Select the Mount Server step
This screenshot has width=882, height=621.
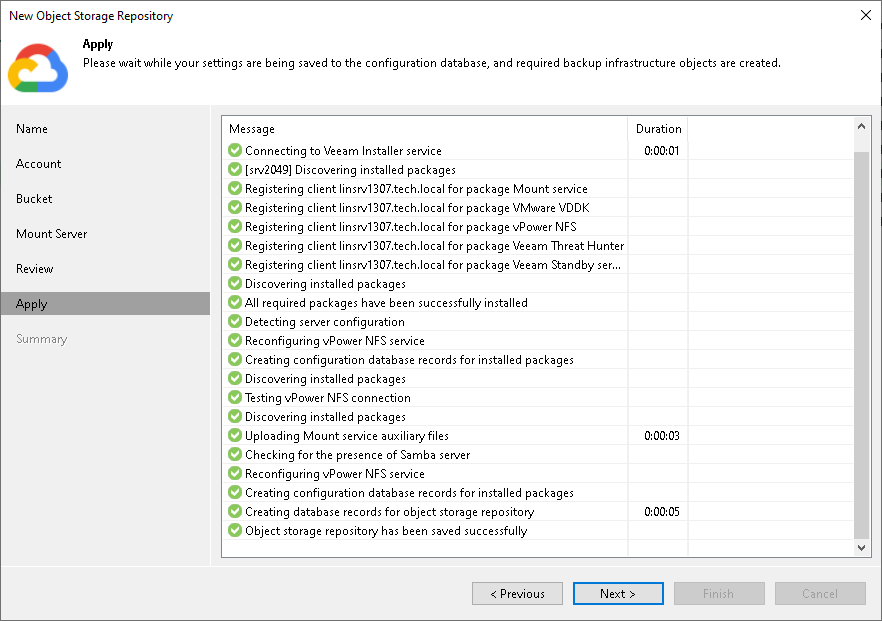51,234
